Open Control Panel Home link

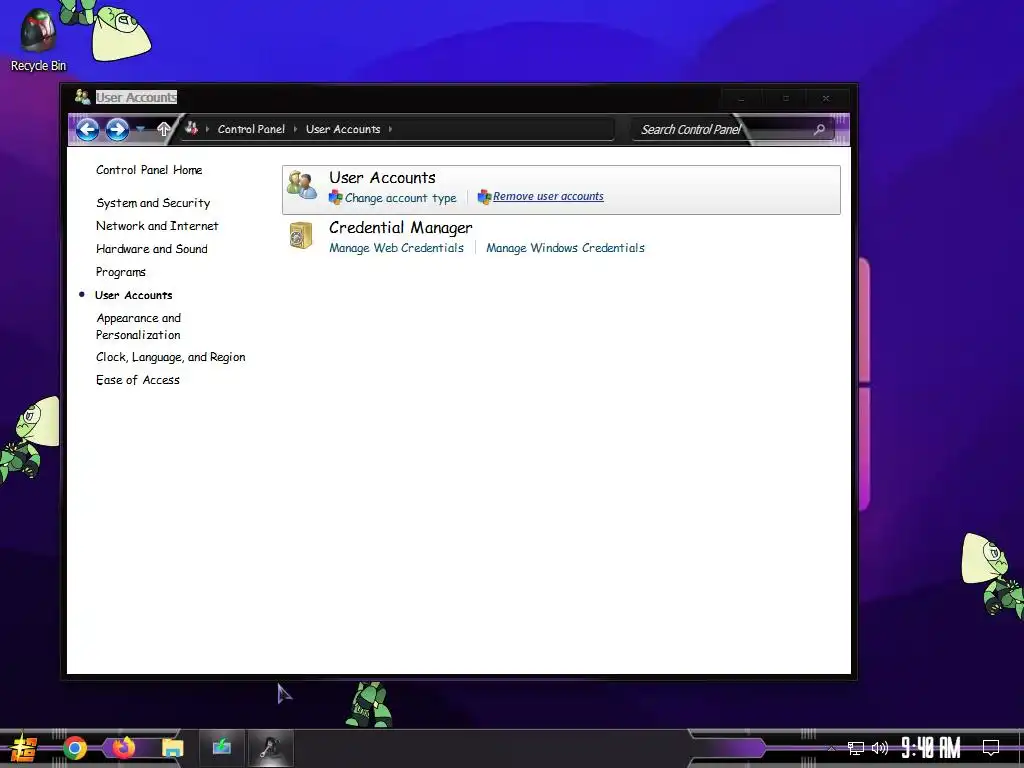[x=149, y=170]
